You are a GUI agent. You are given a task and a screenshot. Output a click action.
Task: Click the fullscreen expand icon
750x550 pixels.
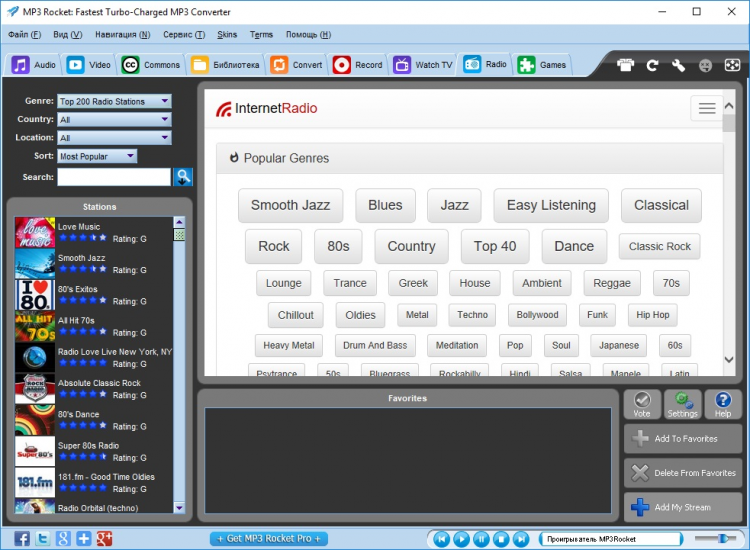click(x=732, y=65)
